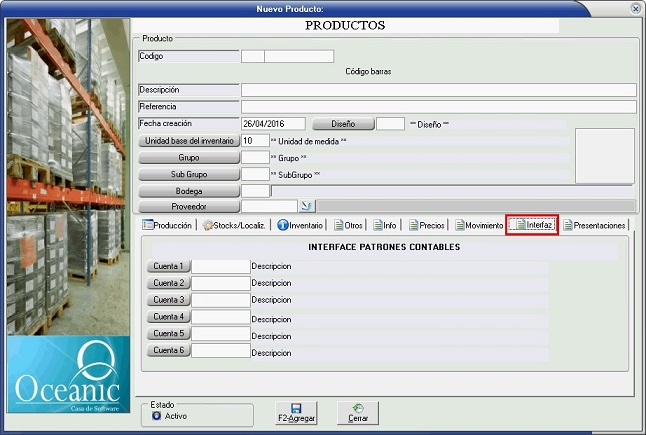Click the Descripción input field
Image resolution: width=646 pixels, height=435 pixels.
click(438, 90)
